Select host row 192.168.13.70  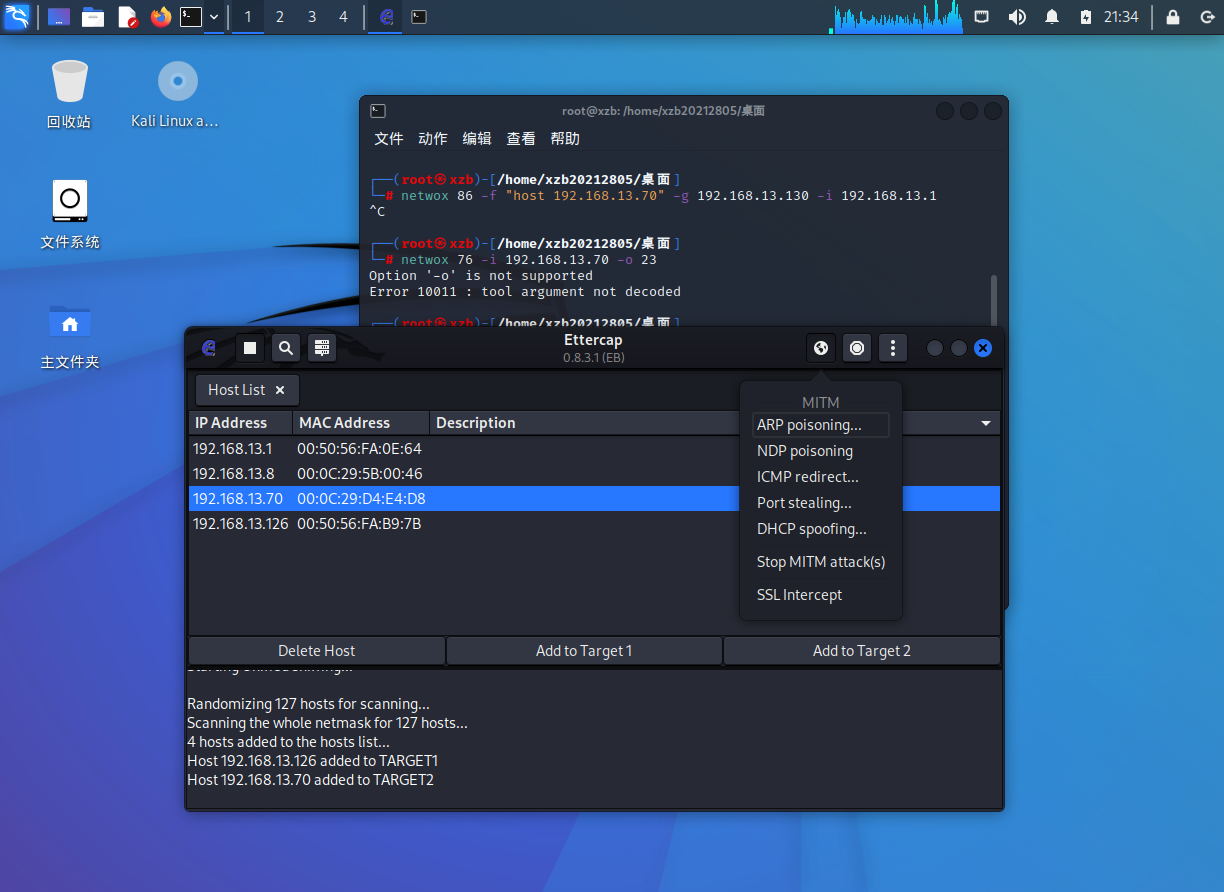[x=594, y=499]
